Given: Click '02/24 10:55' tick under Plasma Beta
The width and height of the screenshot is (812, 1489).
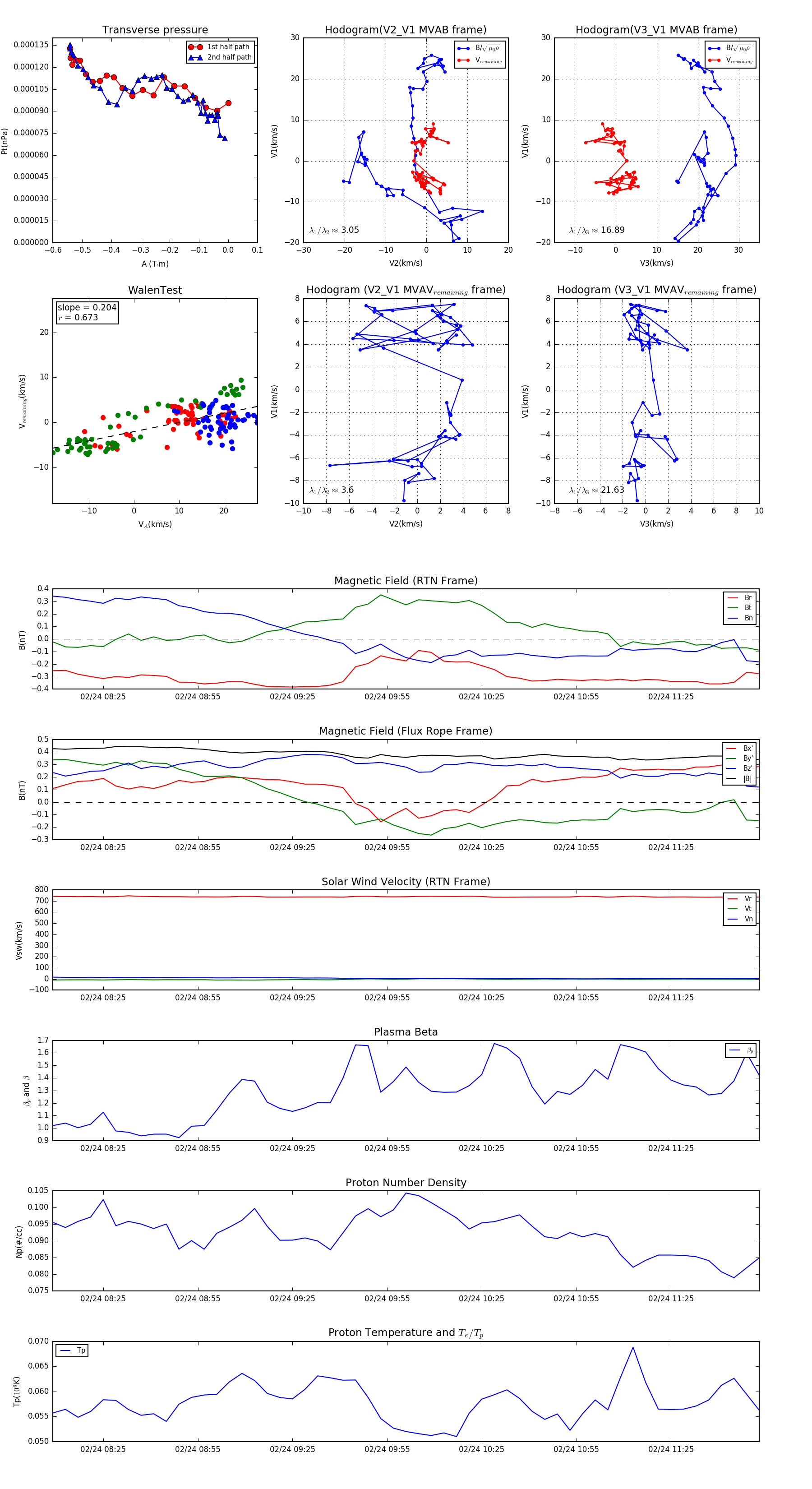Looking at the screenshot, I should (x=576, y=1148).
